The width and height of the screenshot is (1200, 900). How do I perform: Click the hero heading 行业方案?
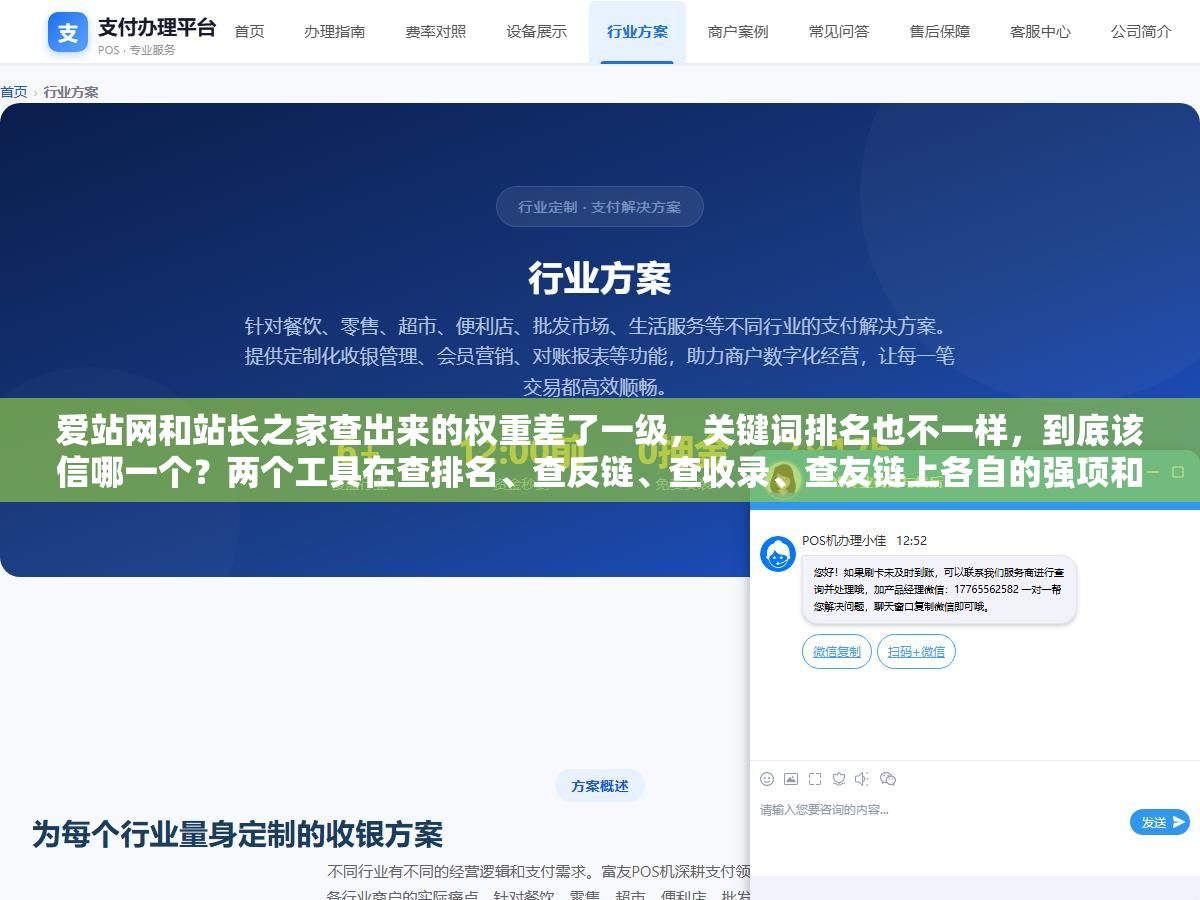[600, 278]
